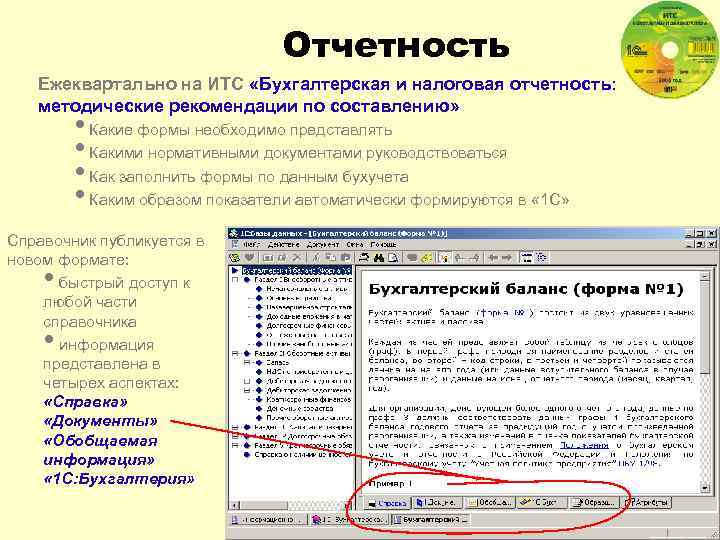Click the Бухгалтерский баланс (форма №1) heading

click(526, 289)
